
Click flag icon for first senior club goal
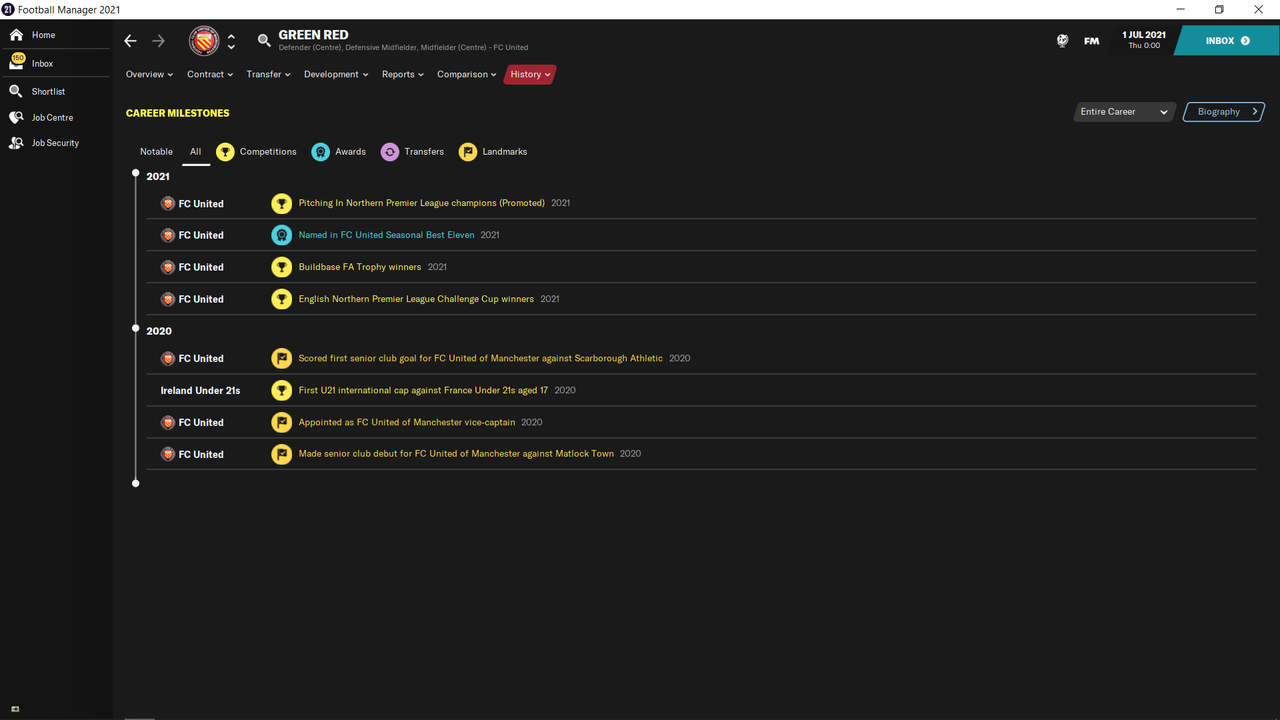click(x=282, y=358)
